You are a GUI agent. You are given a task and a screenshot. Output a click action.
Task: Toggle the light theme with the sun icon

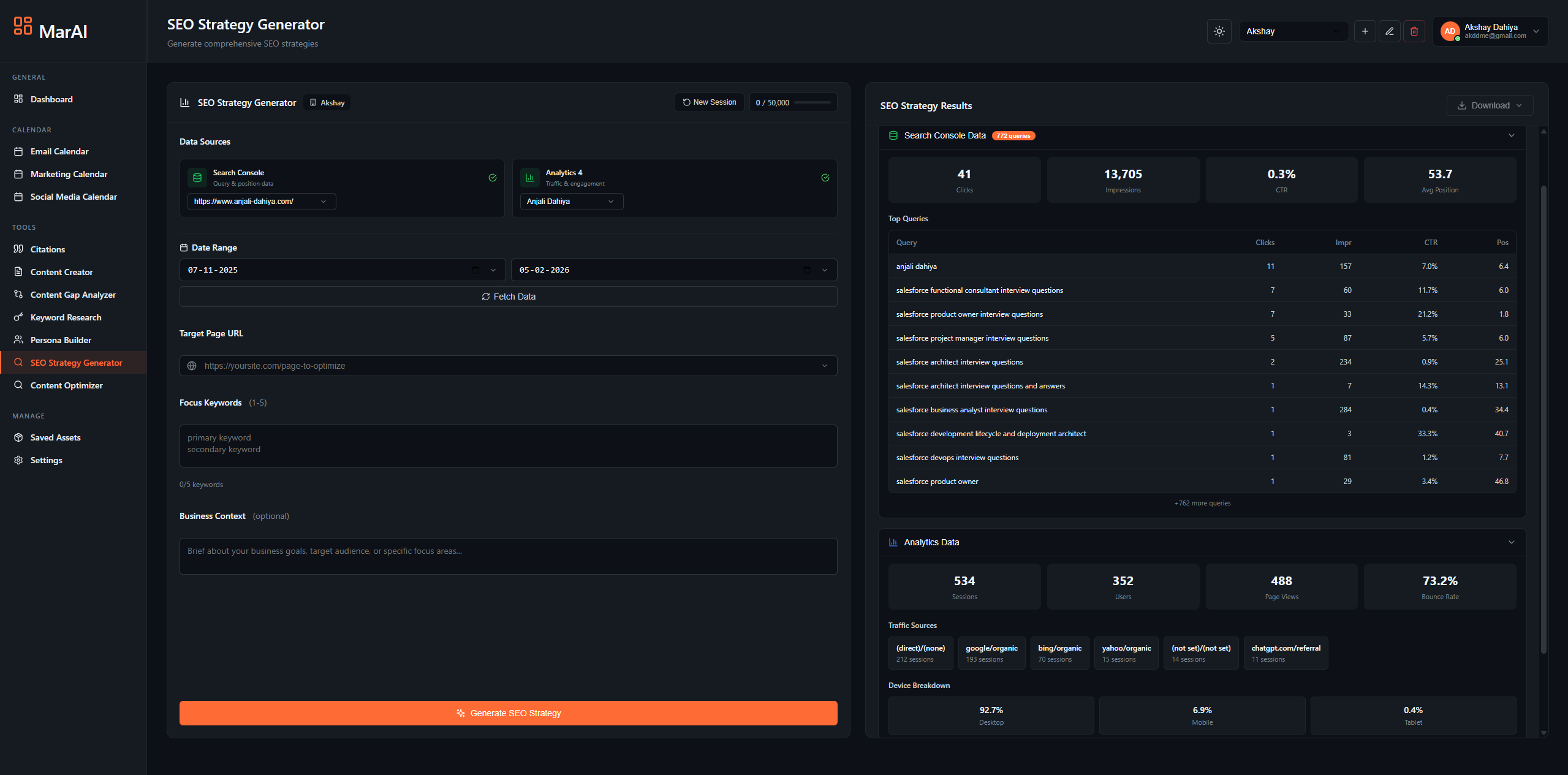point(1219,31)
